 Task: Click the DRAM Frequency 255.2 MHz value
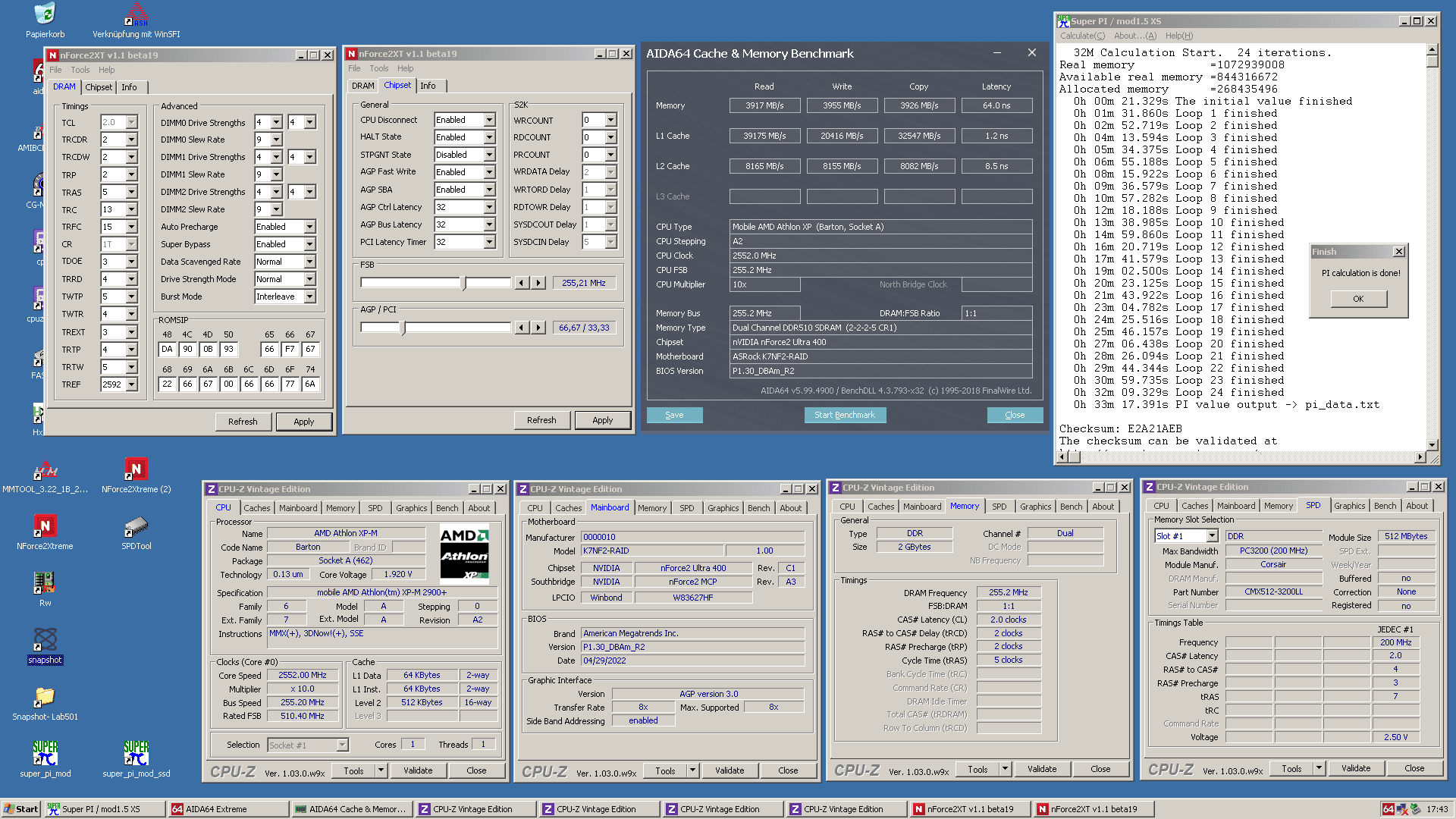pos(1009,592)
